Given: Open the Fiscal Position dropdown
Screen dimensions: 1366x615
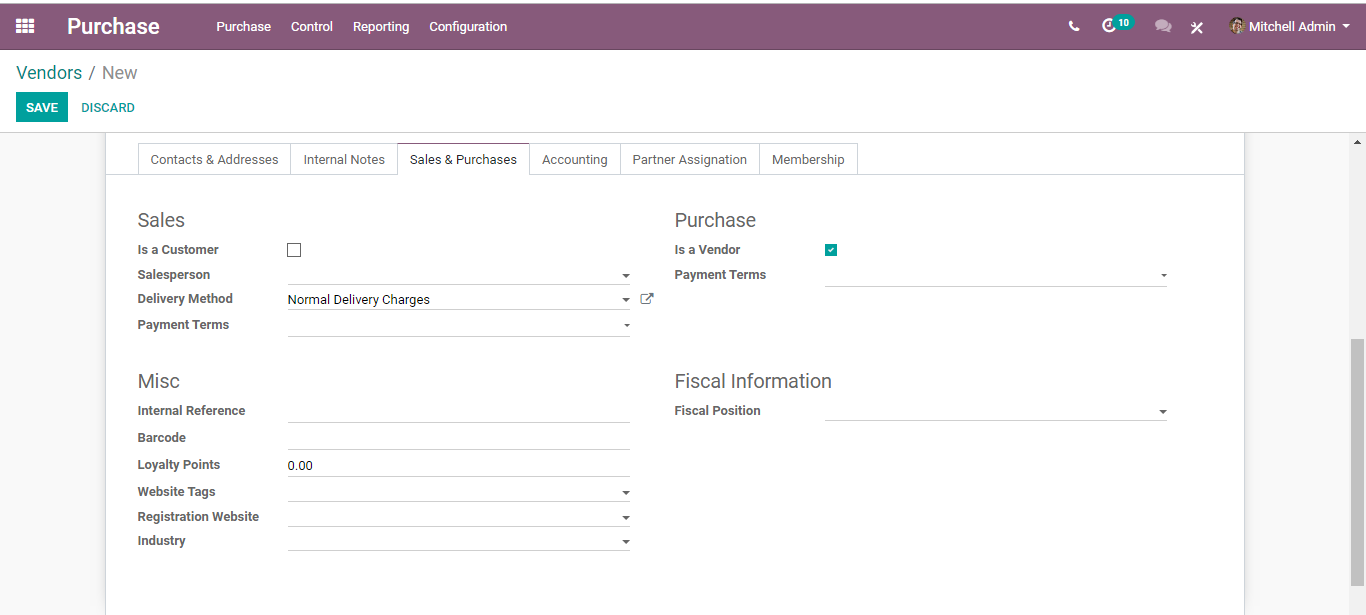Looking at the screenshot, I should click(x=996, y=411).
